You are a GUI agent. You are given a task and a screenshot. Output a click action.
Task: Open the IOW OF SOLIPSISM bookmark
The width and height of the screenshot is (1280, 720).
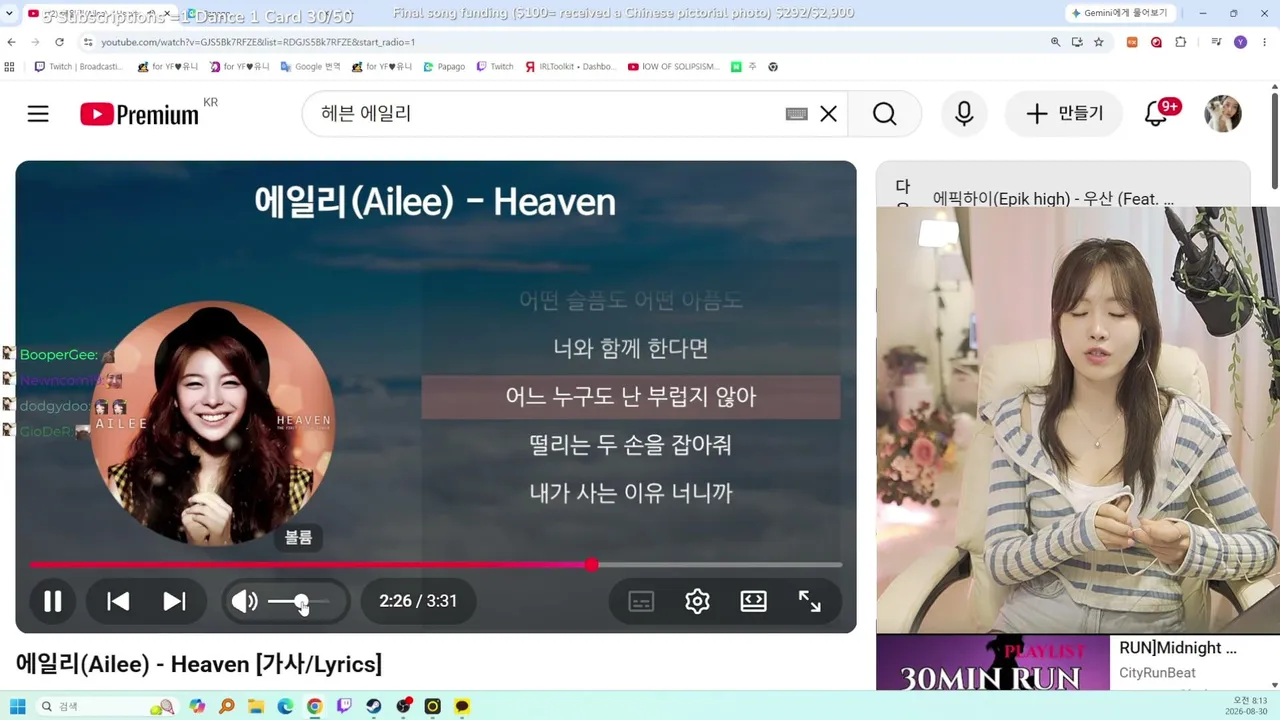pos(673,67)
